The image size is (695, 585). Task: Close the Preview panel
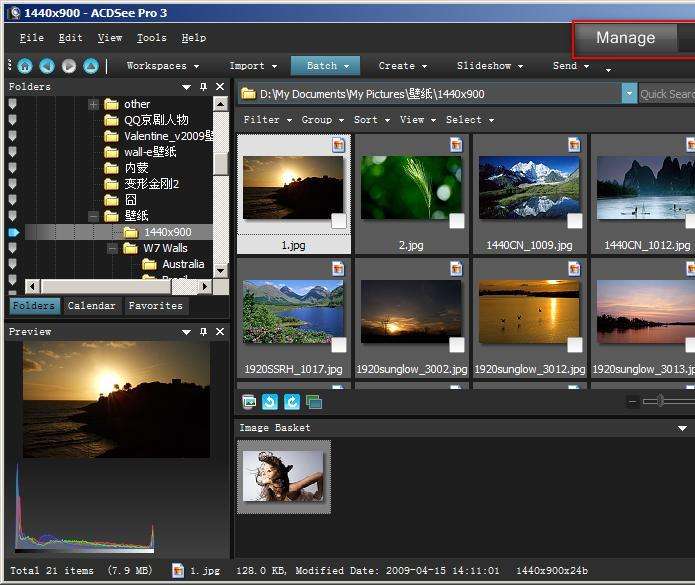[x=220, y=332]
